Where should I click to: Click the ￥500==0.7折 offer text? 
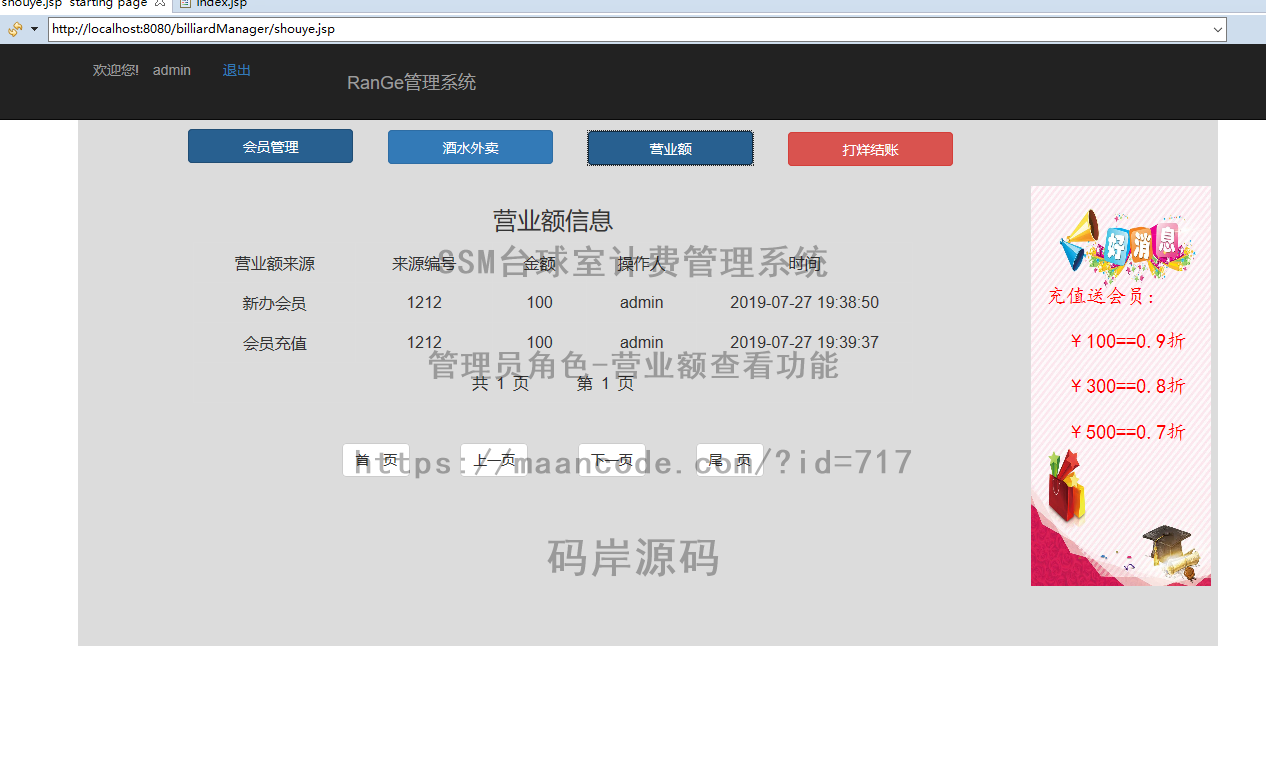coord(1127,432)
